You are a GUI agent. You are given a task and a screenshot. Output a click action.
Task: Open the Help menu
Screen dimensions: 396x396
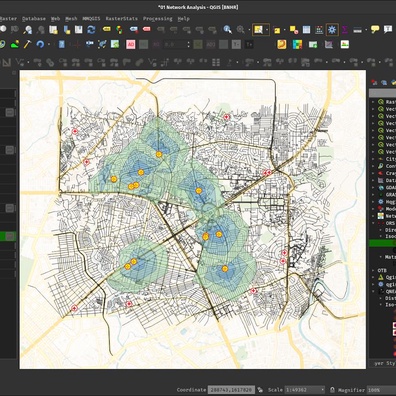coord(183,19)
